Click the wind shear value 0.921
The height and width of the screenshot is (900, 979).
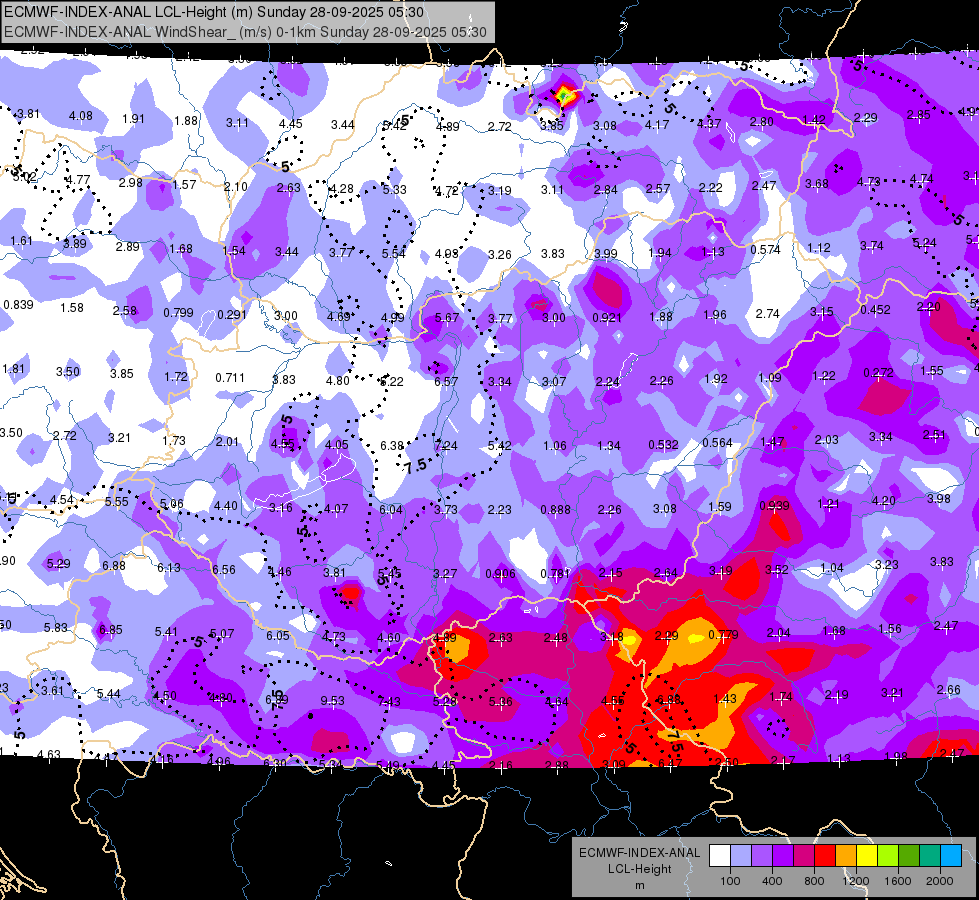click(607, 317)
